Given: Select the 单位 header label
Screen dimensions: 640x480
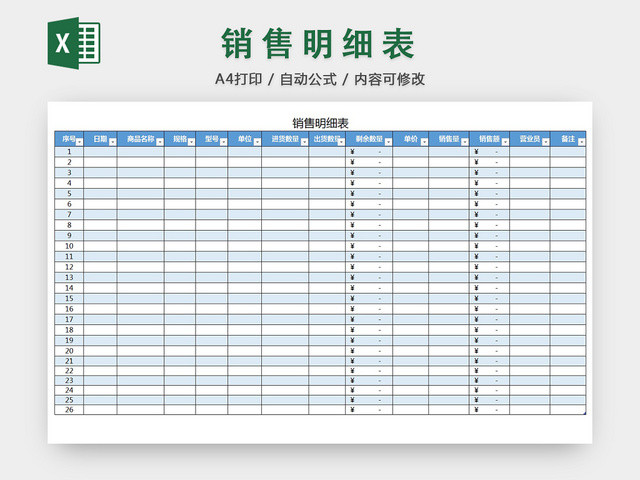Looking at the screenshot, I should point(245,139).
